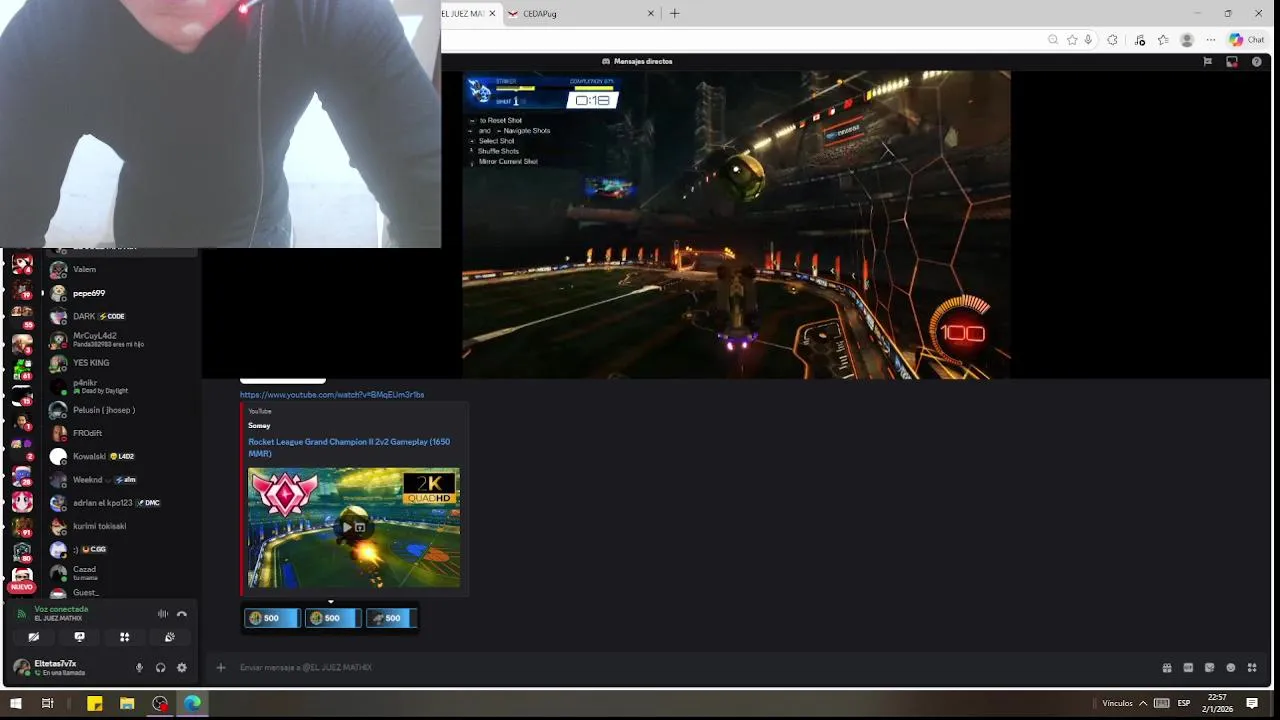Open browser settings and more menu
The height and width of the screenshot is (720, 1280).
[1211, 40]
